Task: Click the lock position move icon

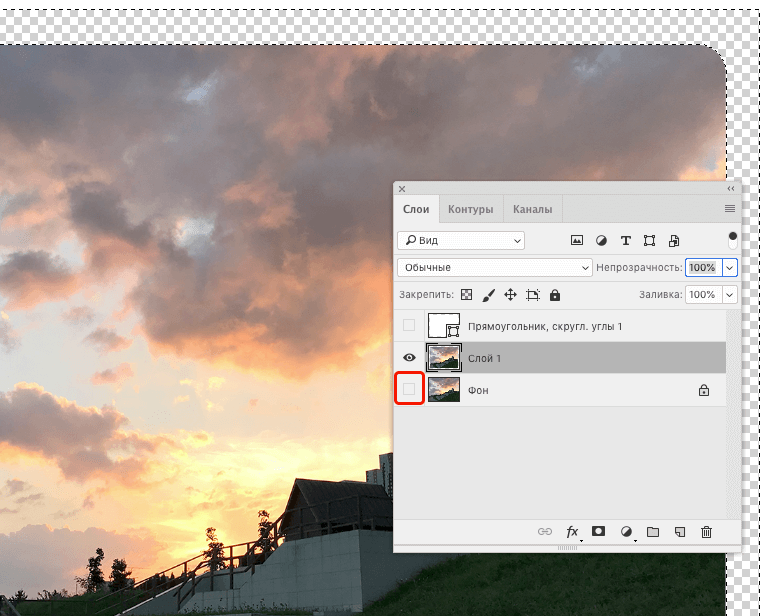Action: coord(510,295)
